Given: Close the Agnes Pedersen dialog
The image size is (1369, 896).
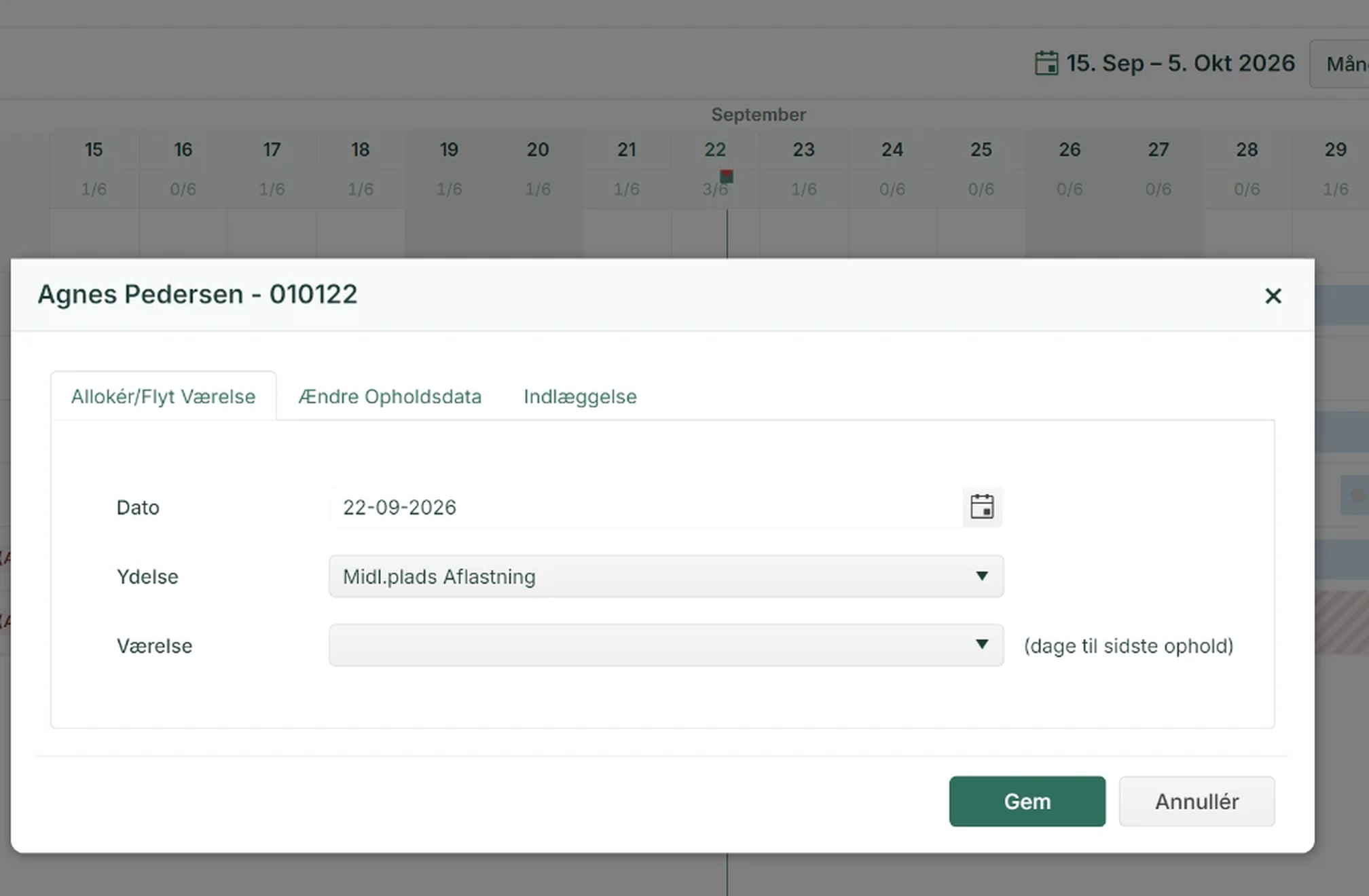Looking at the screenshot, I should pyautogui.click(x=1273, y=296).
